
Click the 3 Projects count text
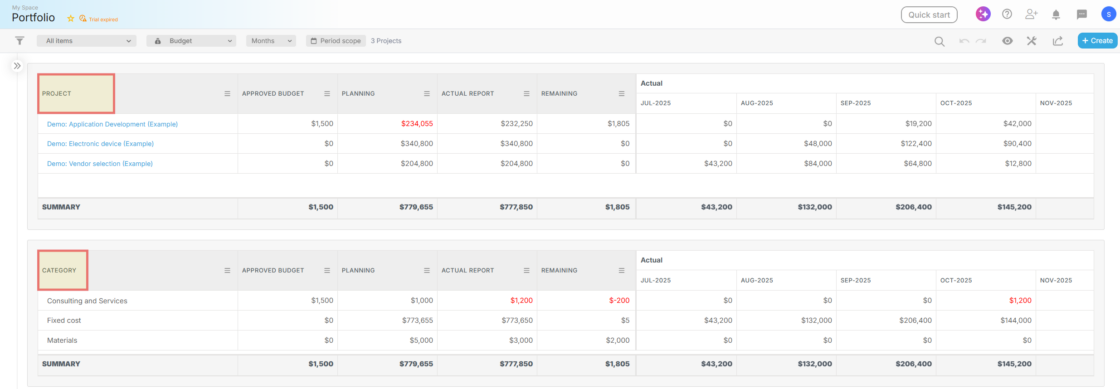(386, 41)
